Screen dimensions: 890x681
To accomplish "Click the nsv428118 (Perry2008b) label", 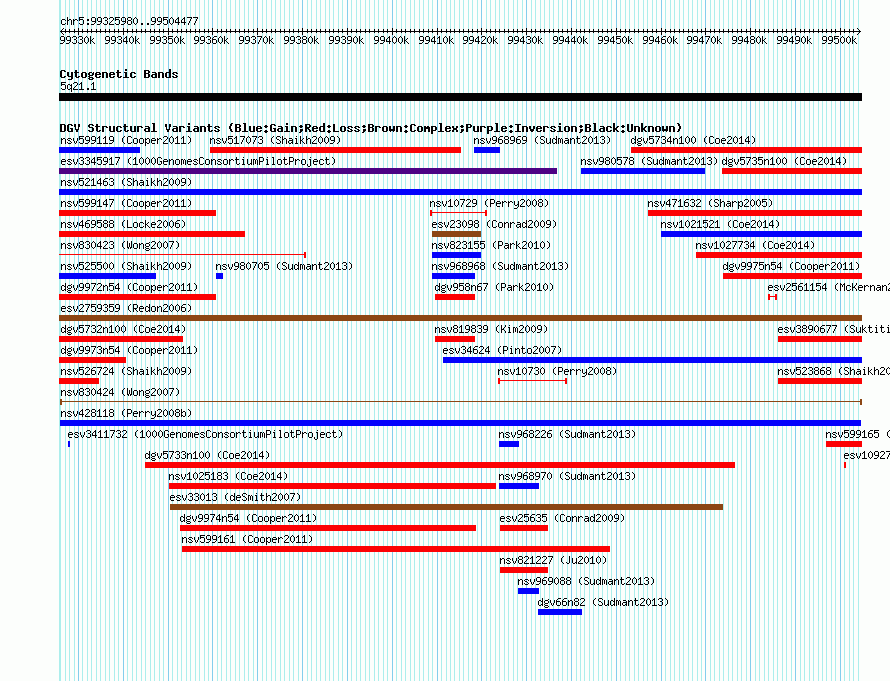I will [x=126, y=413].
